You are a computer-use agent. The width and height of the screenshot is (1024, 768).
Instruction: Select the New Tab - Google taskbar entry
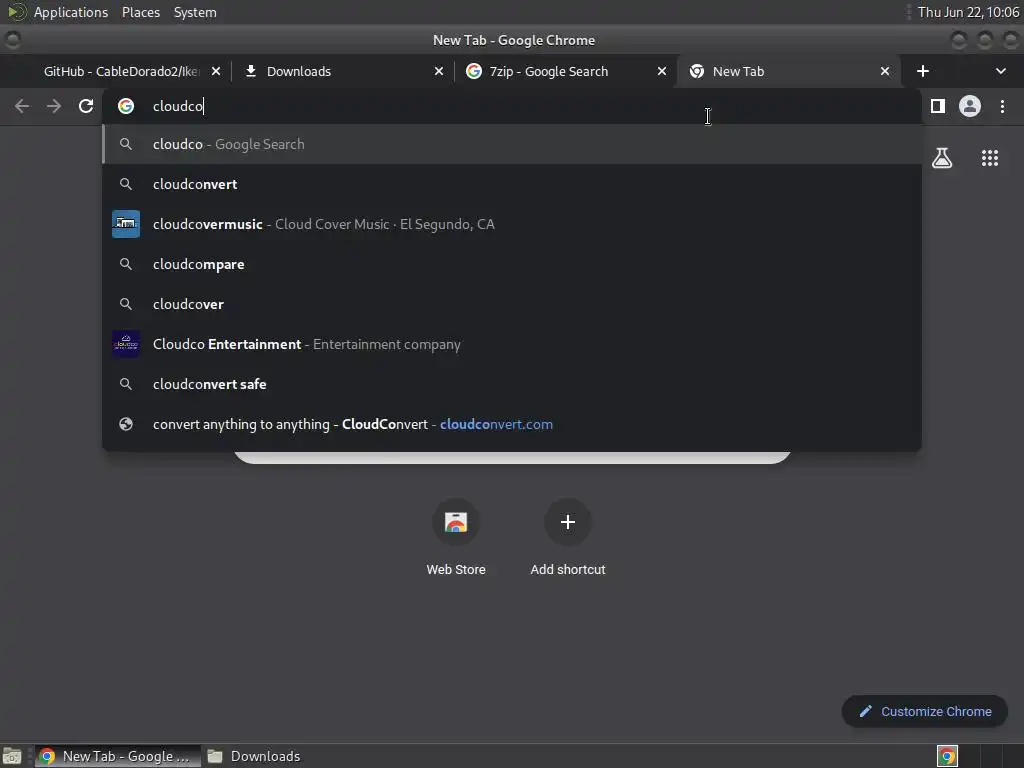tap(118, 756)
